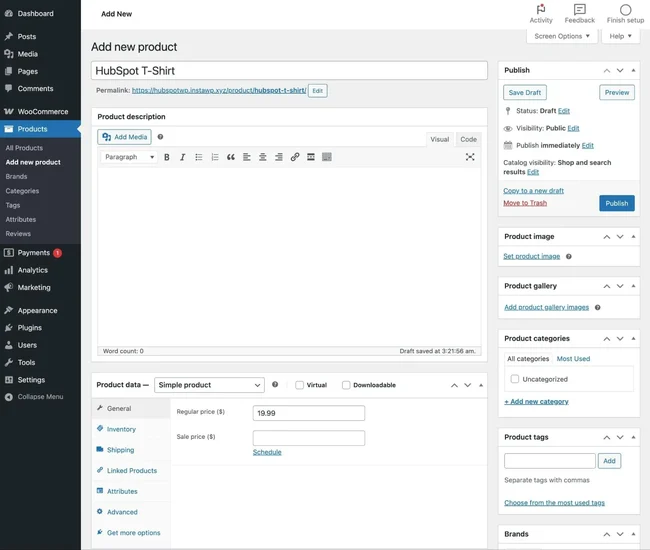
Task: Click the Set product image link
Action: [531, 257]
